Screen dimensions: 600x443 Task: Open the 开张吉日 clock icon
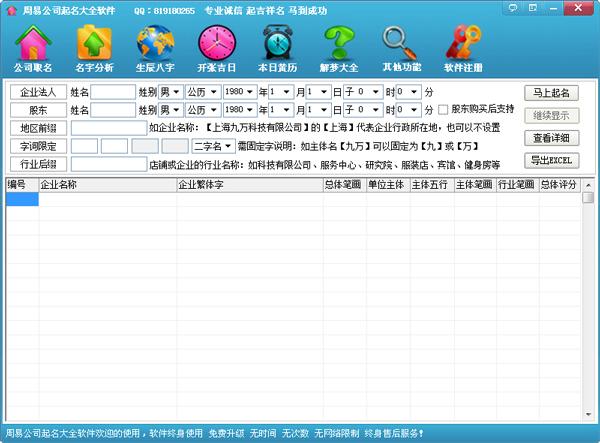tap(215, 47)
